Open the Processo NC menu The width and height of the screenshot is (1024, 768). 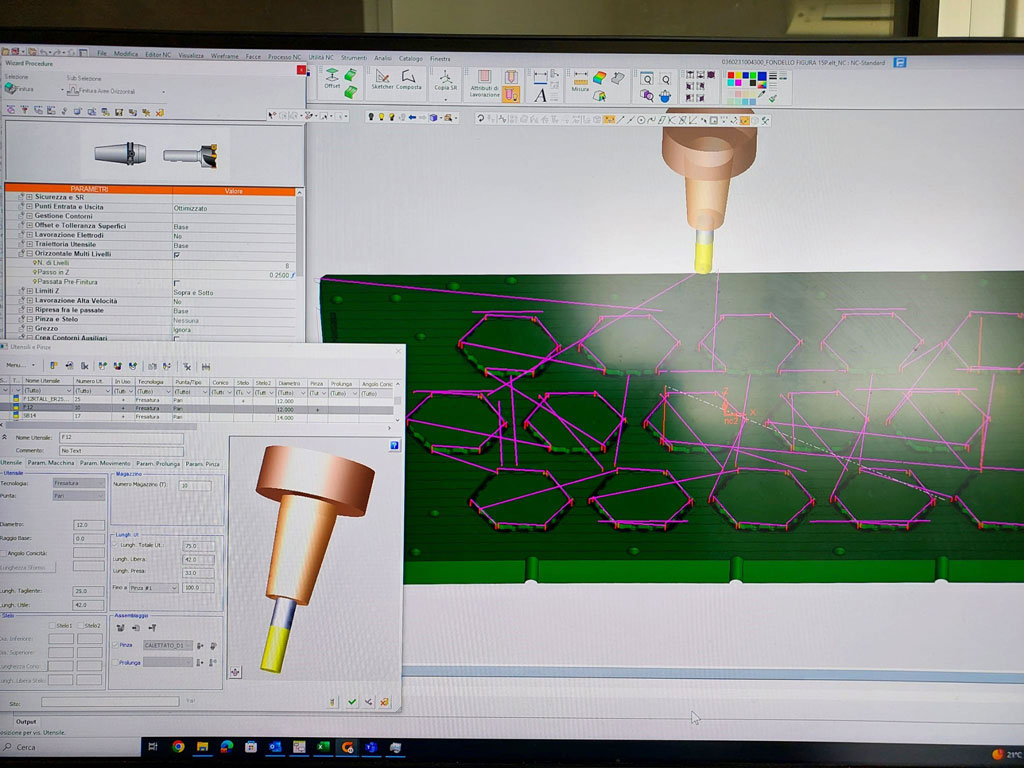pyautogui.click(x=284, y=57)
